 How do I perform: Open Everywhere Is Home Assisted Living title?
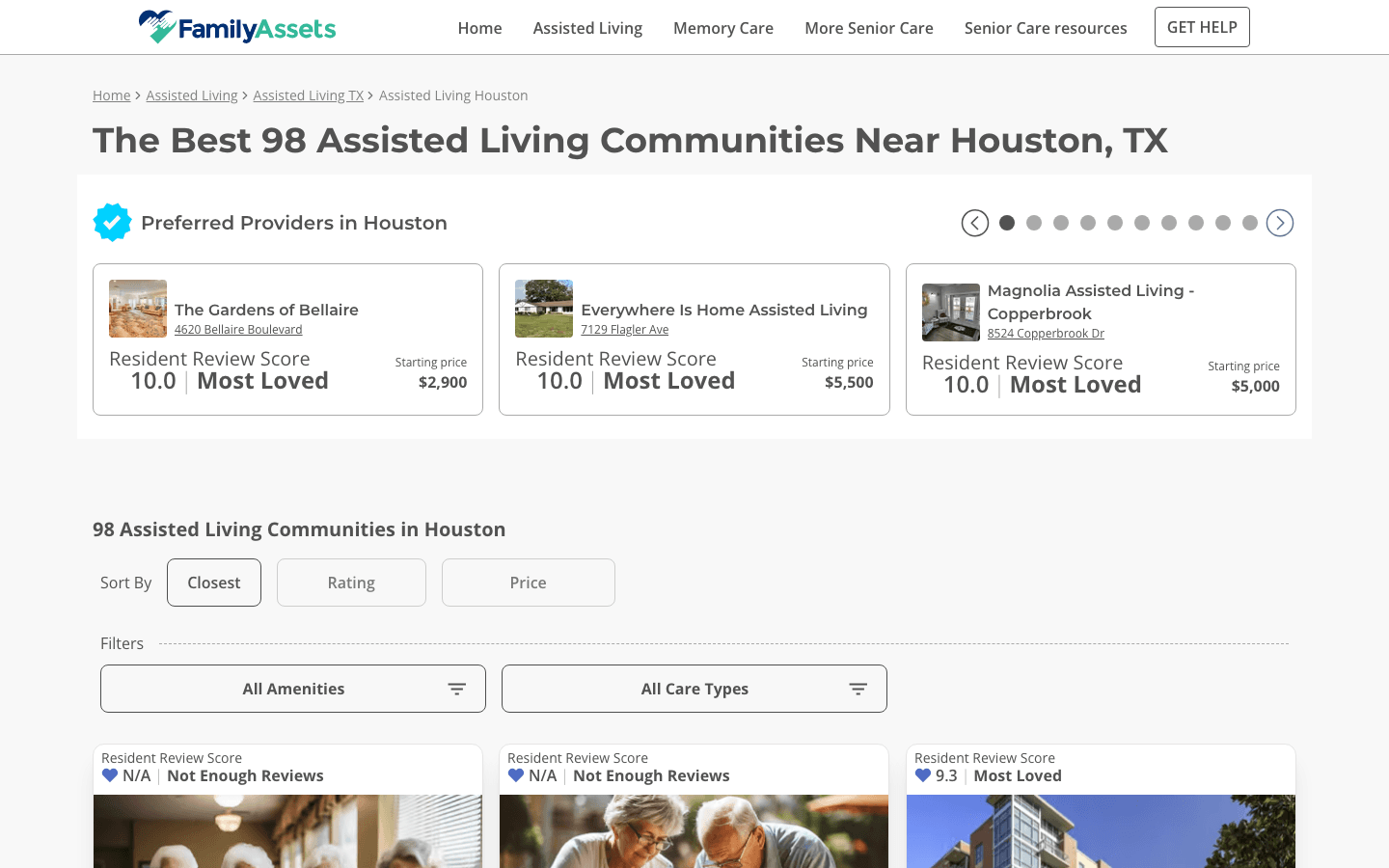(x=724, y=310)
